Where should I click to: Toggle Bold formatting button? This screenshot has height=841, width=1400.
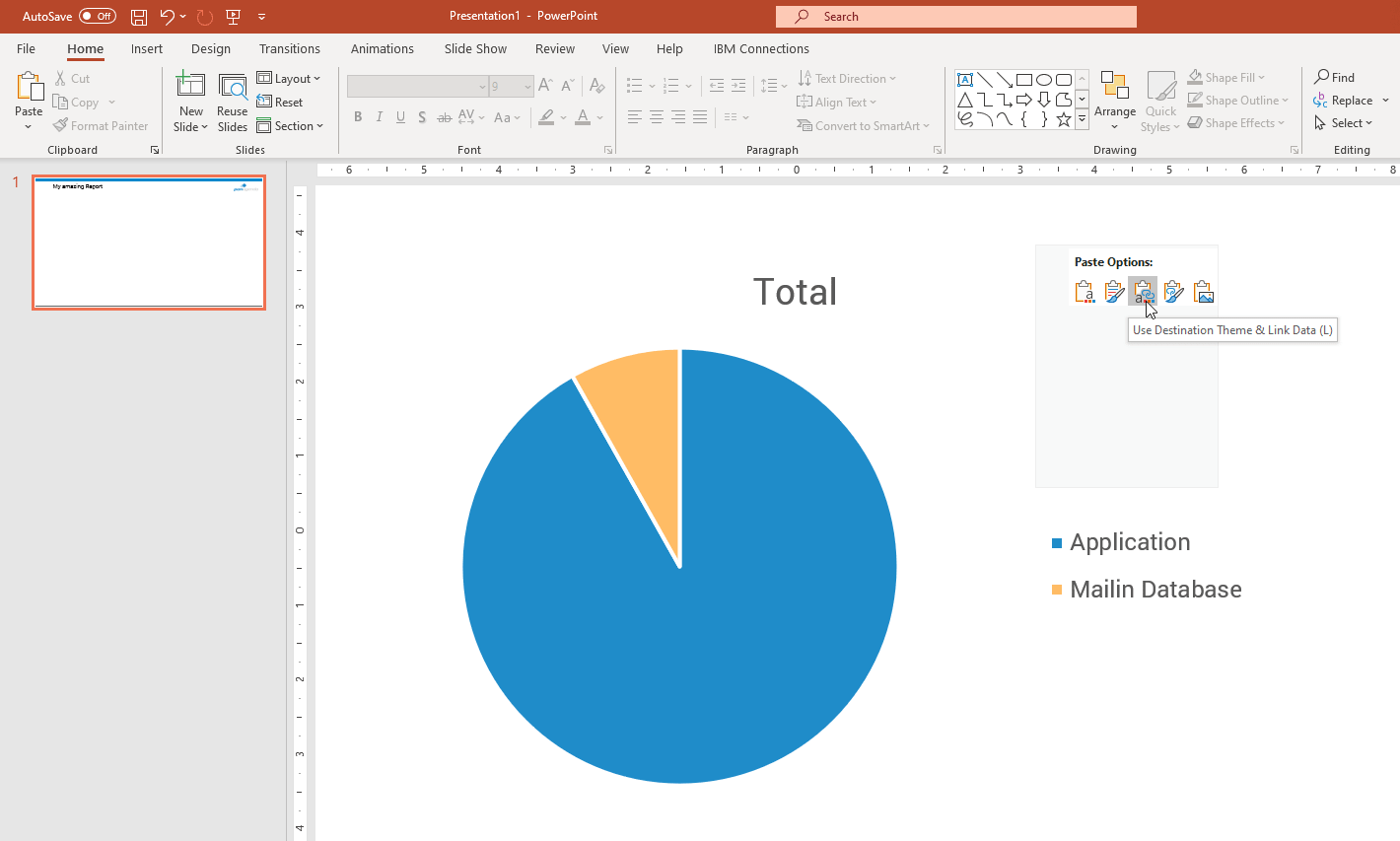(358, 117)
